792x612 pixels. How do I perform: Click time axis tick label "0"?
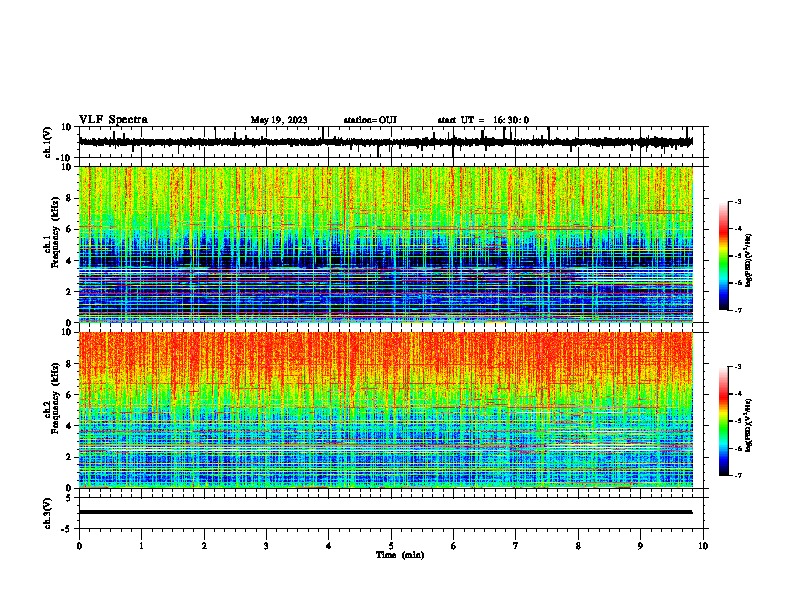(79, 546)
